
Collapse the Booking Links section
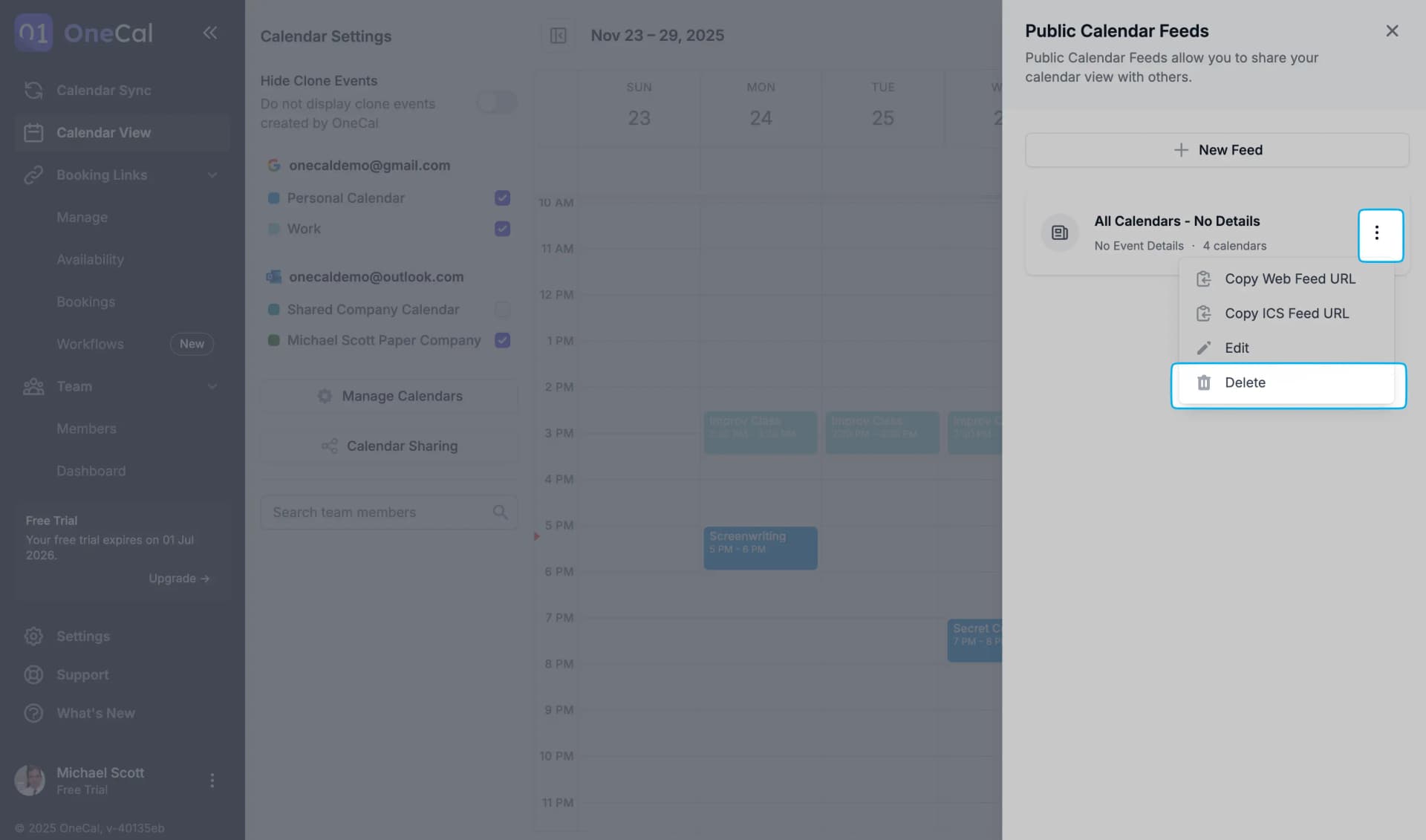[212, 175]
